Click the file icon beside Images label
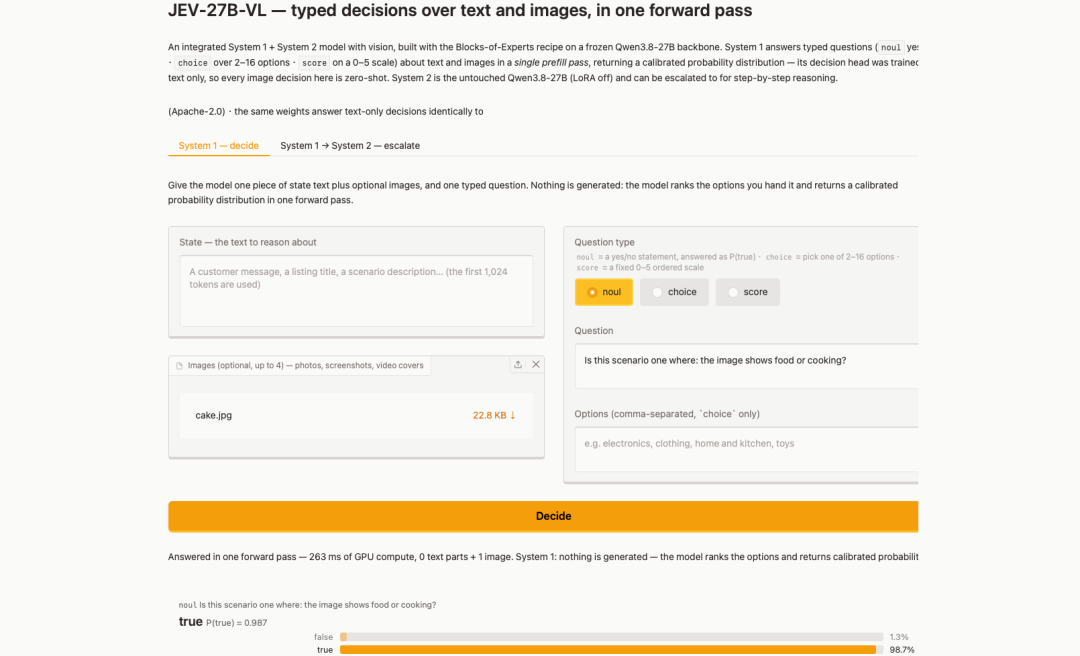The height and width of the screenshot is (656, 1080). 180,366
